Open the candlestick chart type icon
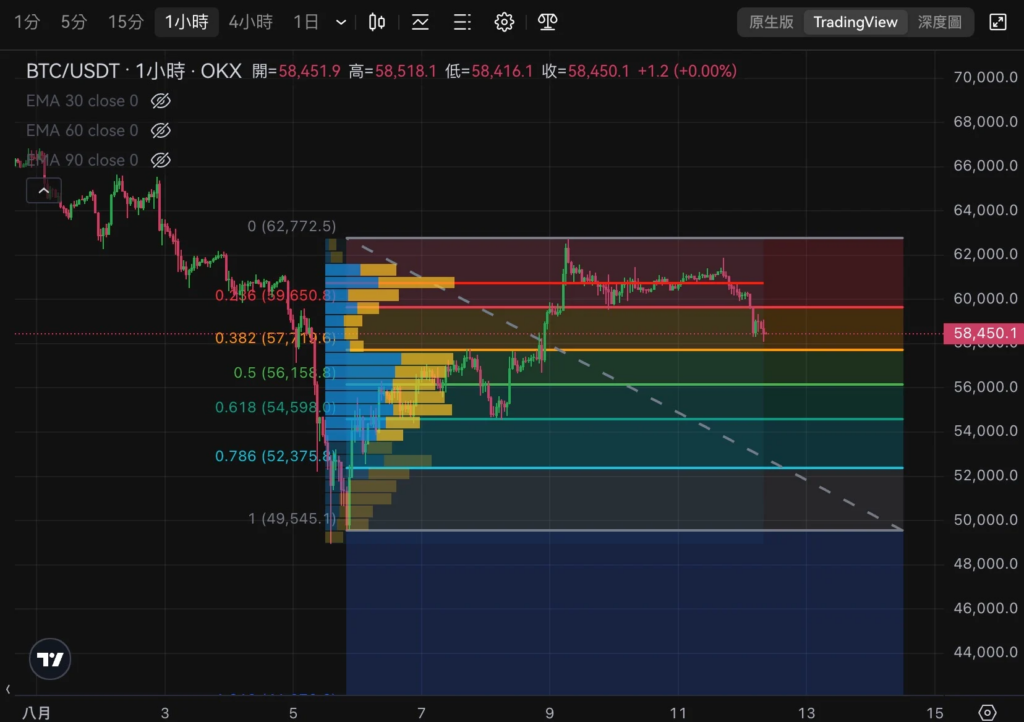The width and height of the screenshot is (1024, 722). [377, 22]
